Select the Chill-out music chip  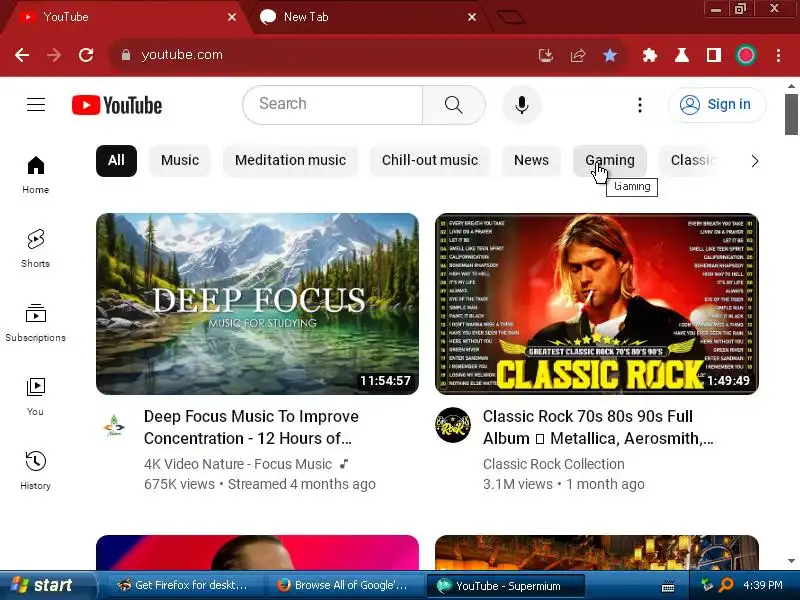[x=430, y=161]
